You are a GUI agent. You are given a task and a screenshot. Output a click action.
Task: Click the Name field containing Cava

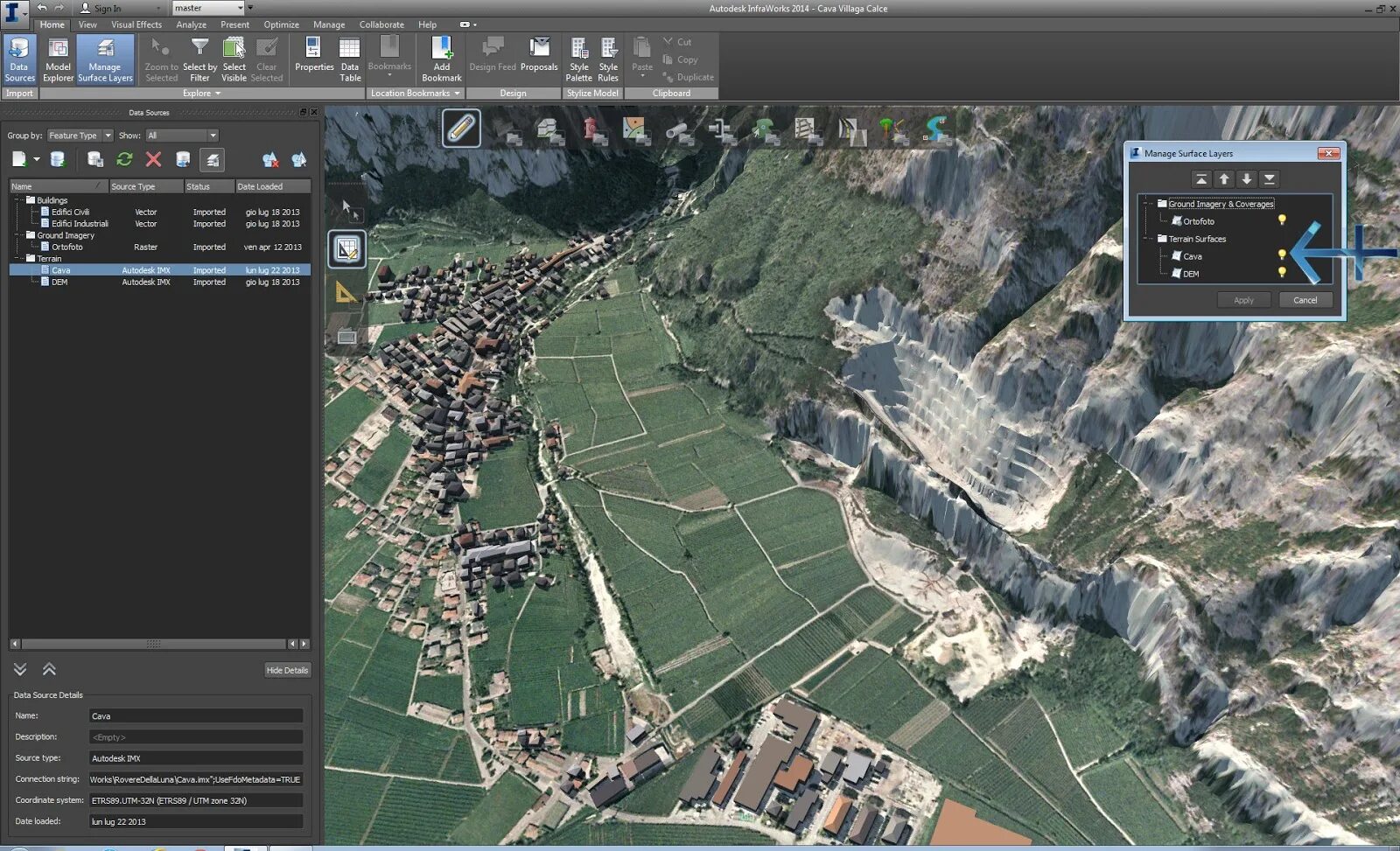(x=196, y=716)
